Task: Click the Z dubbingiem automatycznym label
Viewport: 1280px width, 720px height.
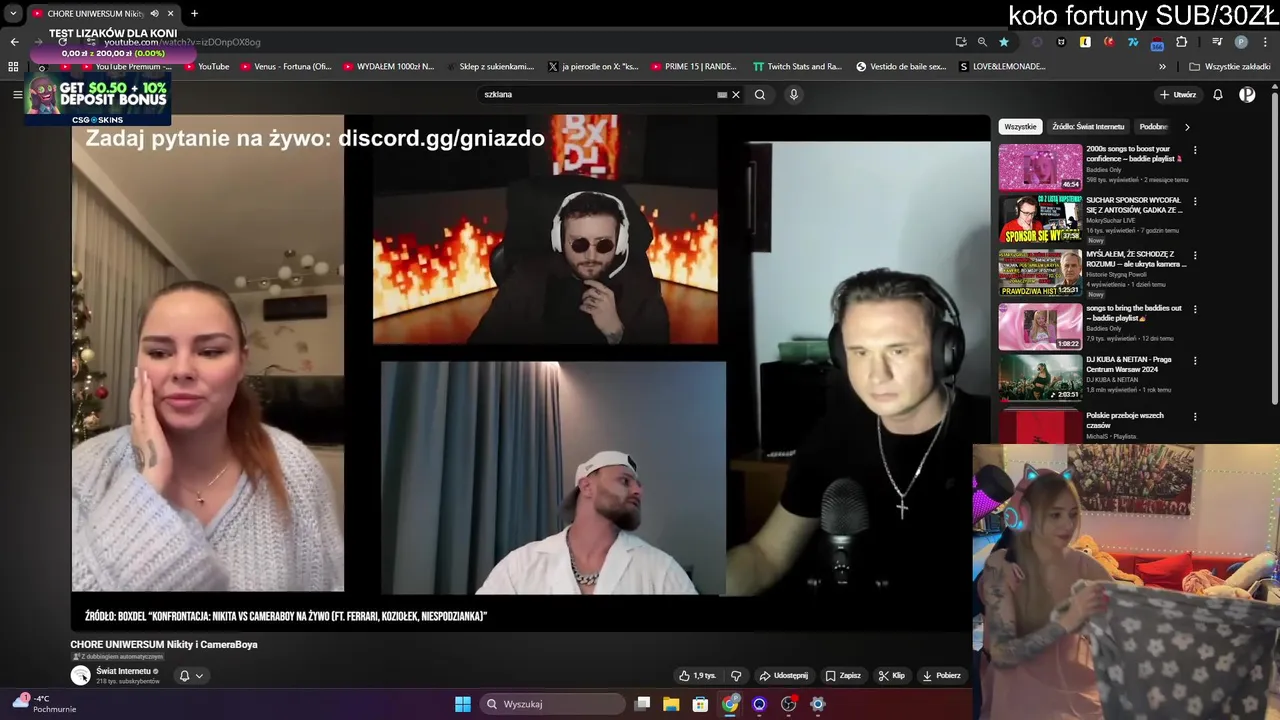Action: tap(117, 657)
